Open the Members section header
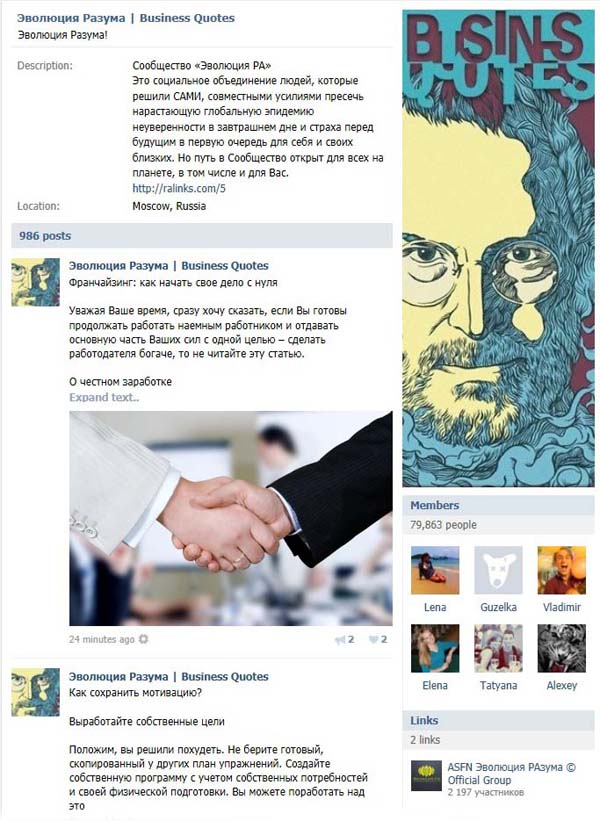Screen dimensions: 600x821 pyautogui.click(x=498, y=505)
